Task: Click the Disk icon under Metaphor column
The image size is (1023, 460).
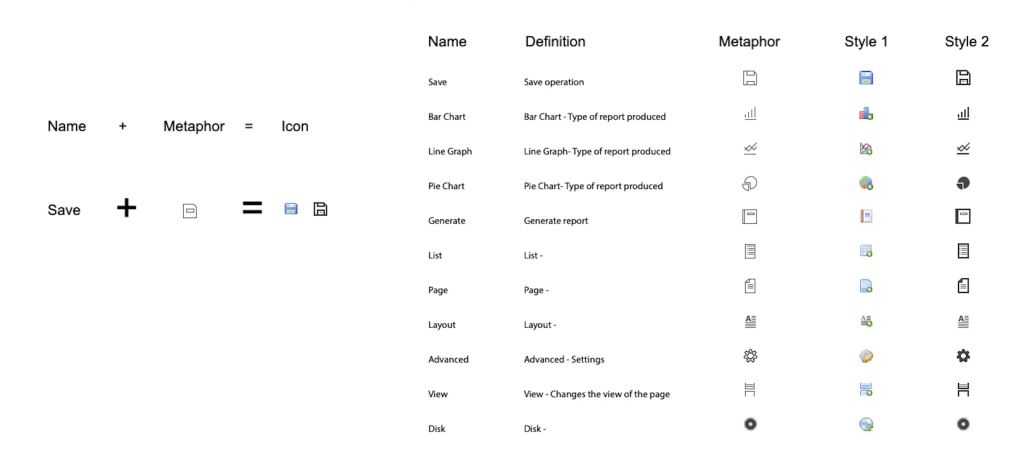Action: point(749,424)
